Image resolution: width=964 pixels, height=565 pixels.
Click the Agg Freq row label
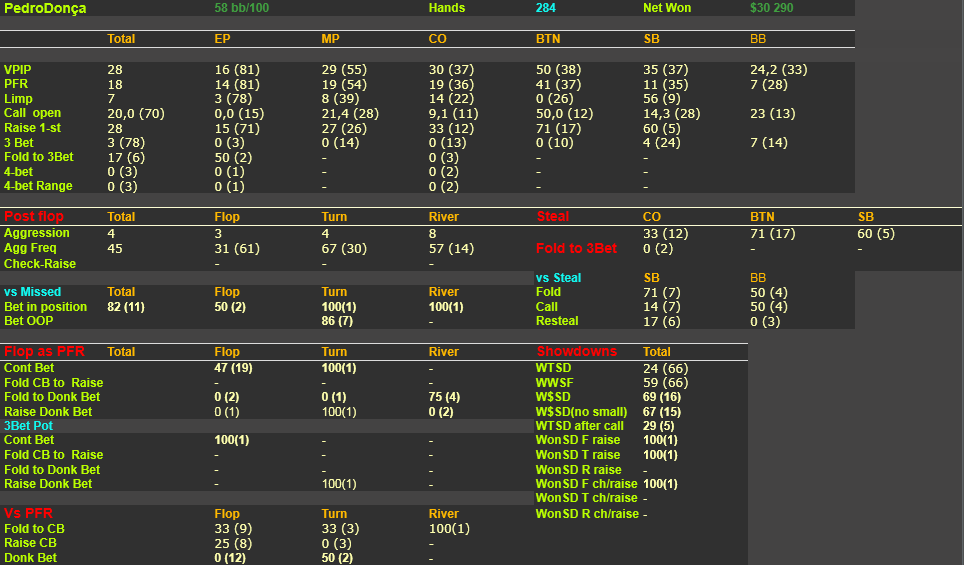30,248
